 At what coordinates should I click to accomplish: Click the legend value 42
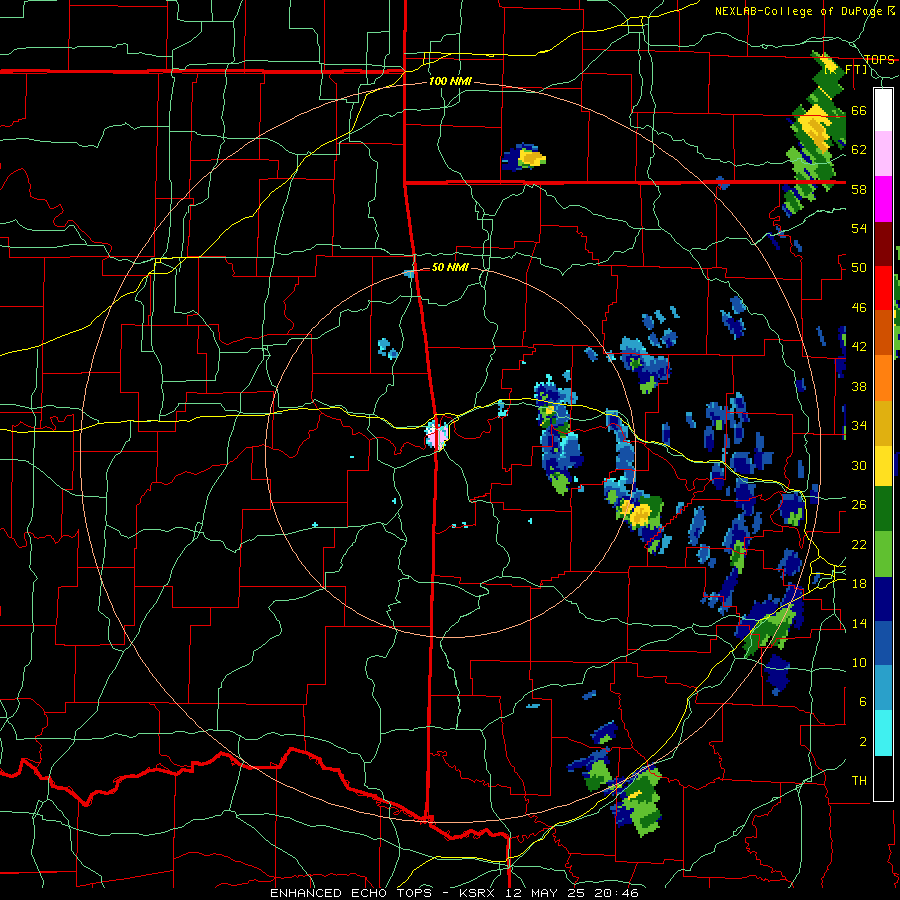pyautogui.click(x=859, y=347)
